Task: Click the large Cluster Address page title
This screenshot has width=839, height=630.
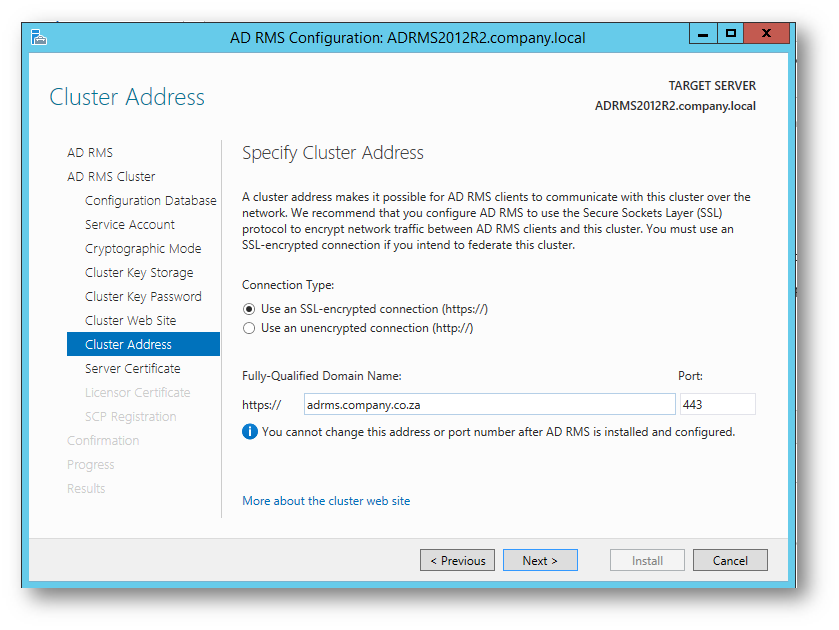Action: click(x=127, y=97)
